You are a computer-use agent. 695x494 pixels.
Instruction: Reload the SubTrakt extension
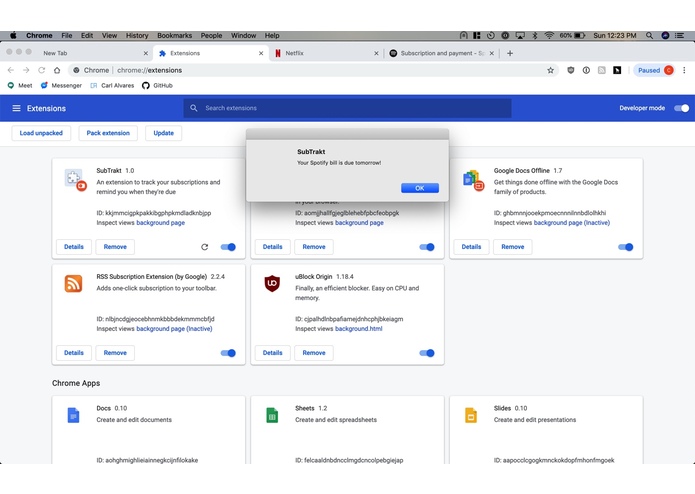click(x=204, y=247)
